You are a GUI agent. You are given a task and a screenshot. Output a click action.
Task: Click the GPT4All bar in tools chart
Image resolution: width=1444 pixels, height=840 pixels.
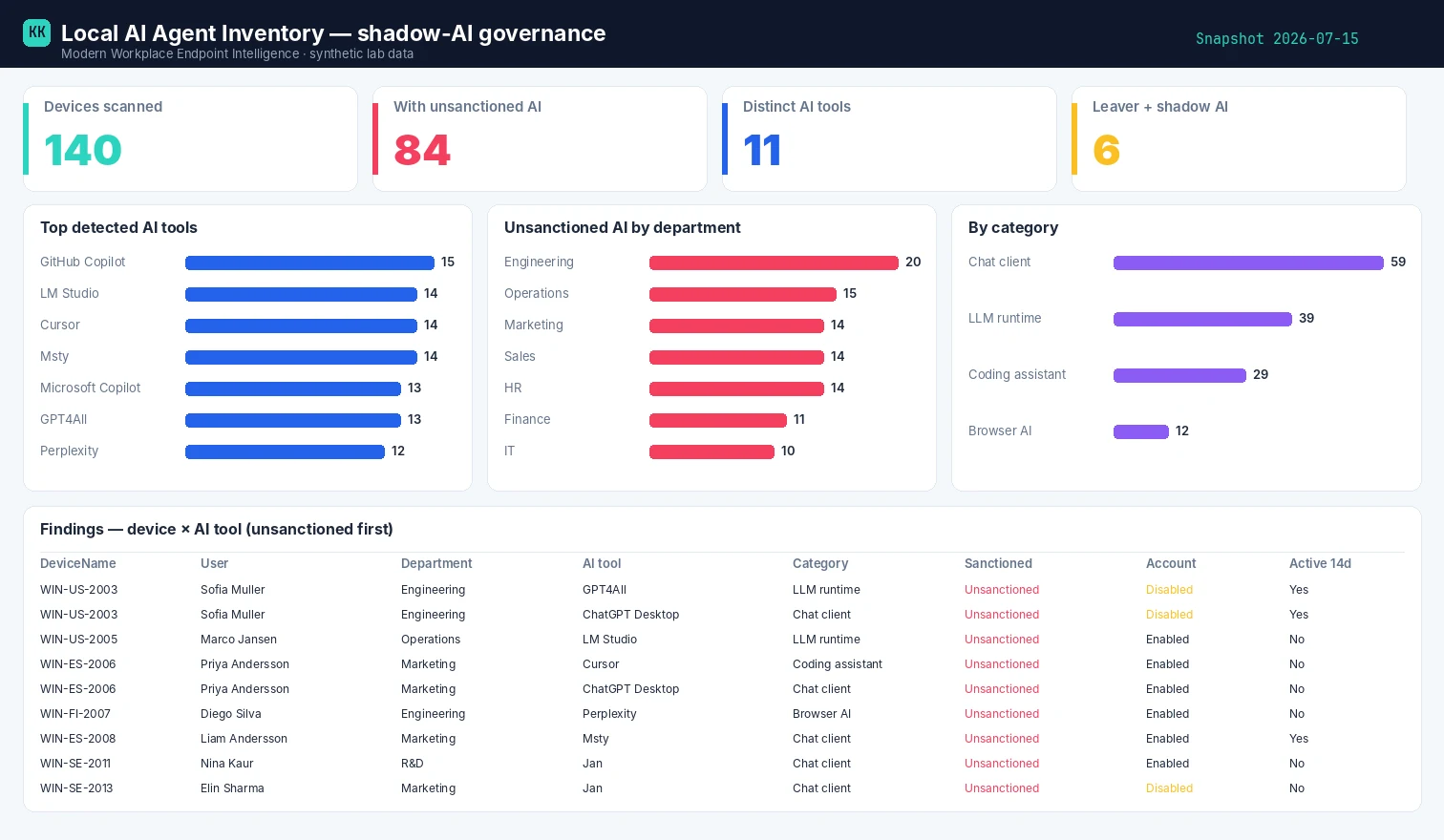[293, 420]
